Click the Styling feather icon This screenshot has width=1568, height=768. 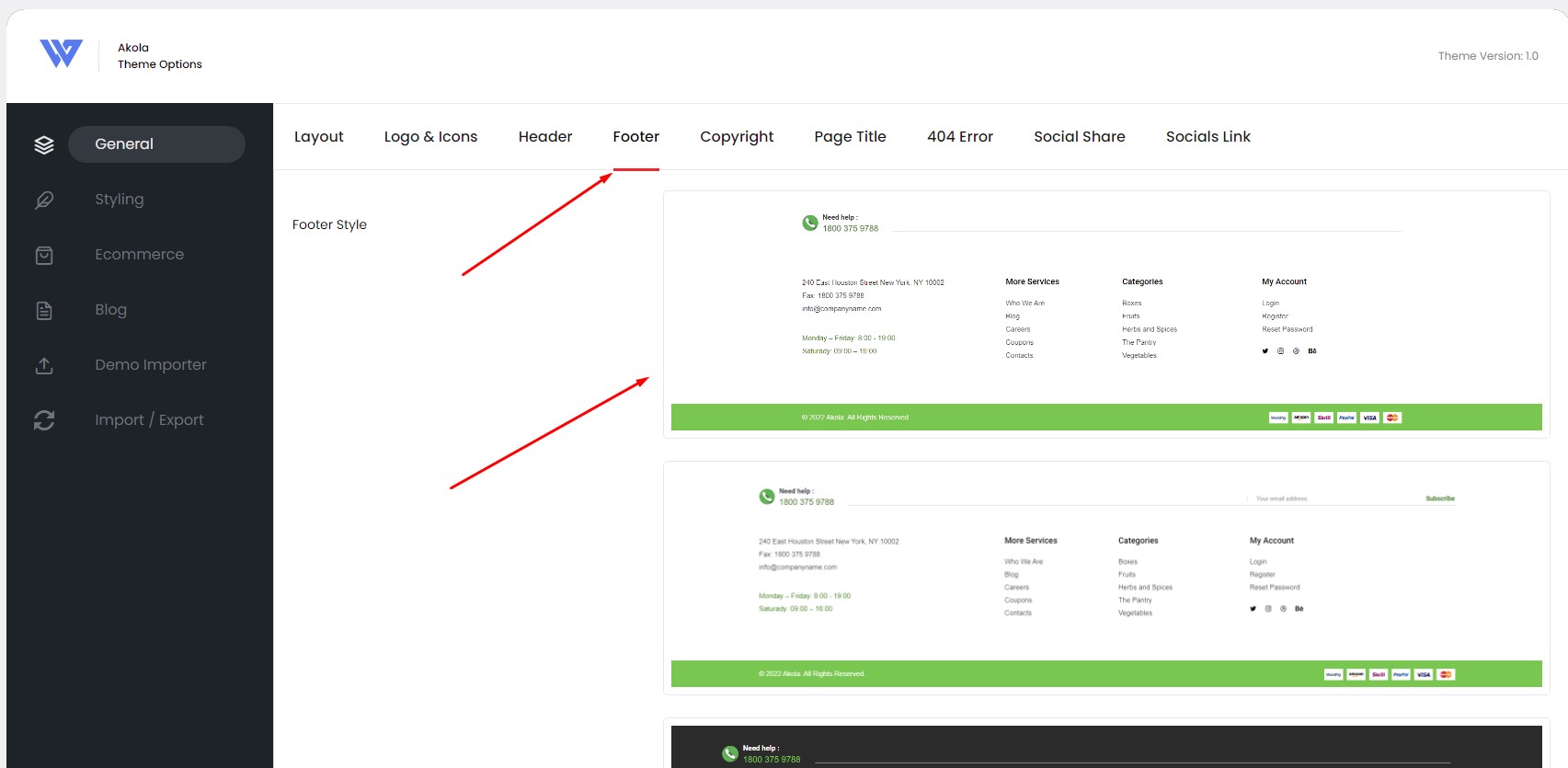tap(44, 200)
